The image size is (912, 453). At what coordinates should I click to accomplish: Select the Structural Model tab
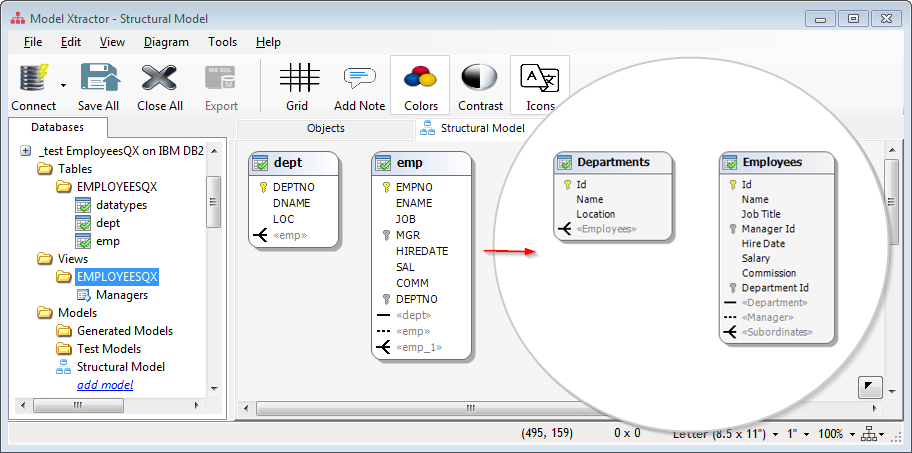tap(472, 129)
